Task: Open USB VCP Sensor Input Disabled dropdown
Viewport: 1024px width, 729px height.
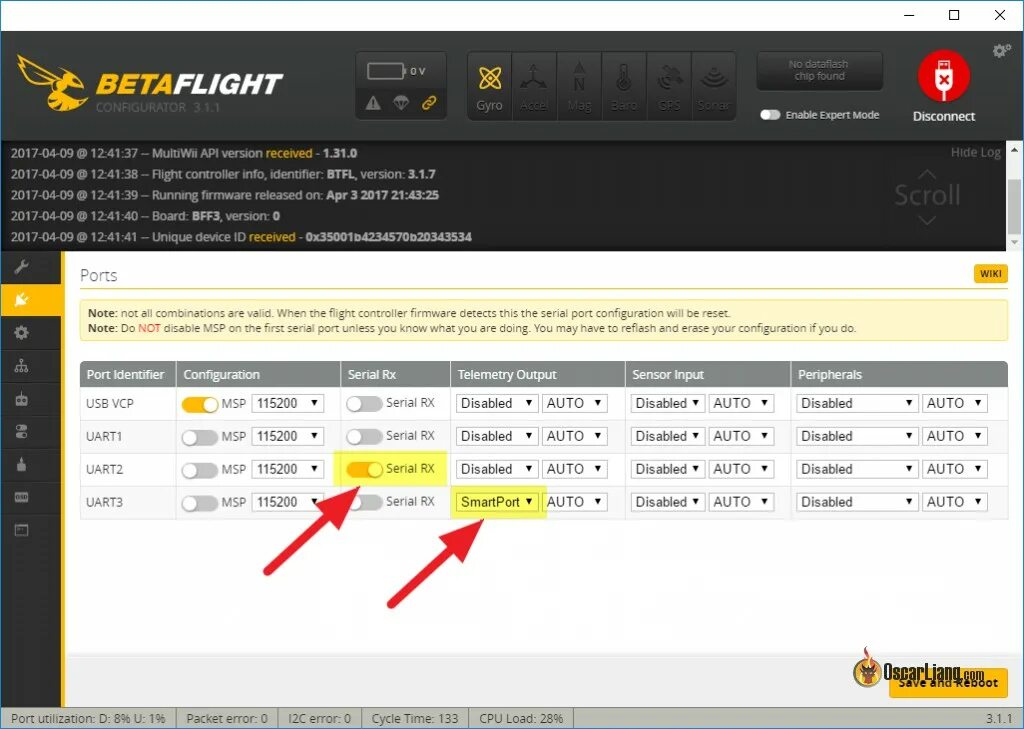Action: [667, 403]
